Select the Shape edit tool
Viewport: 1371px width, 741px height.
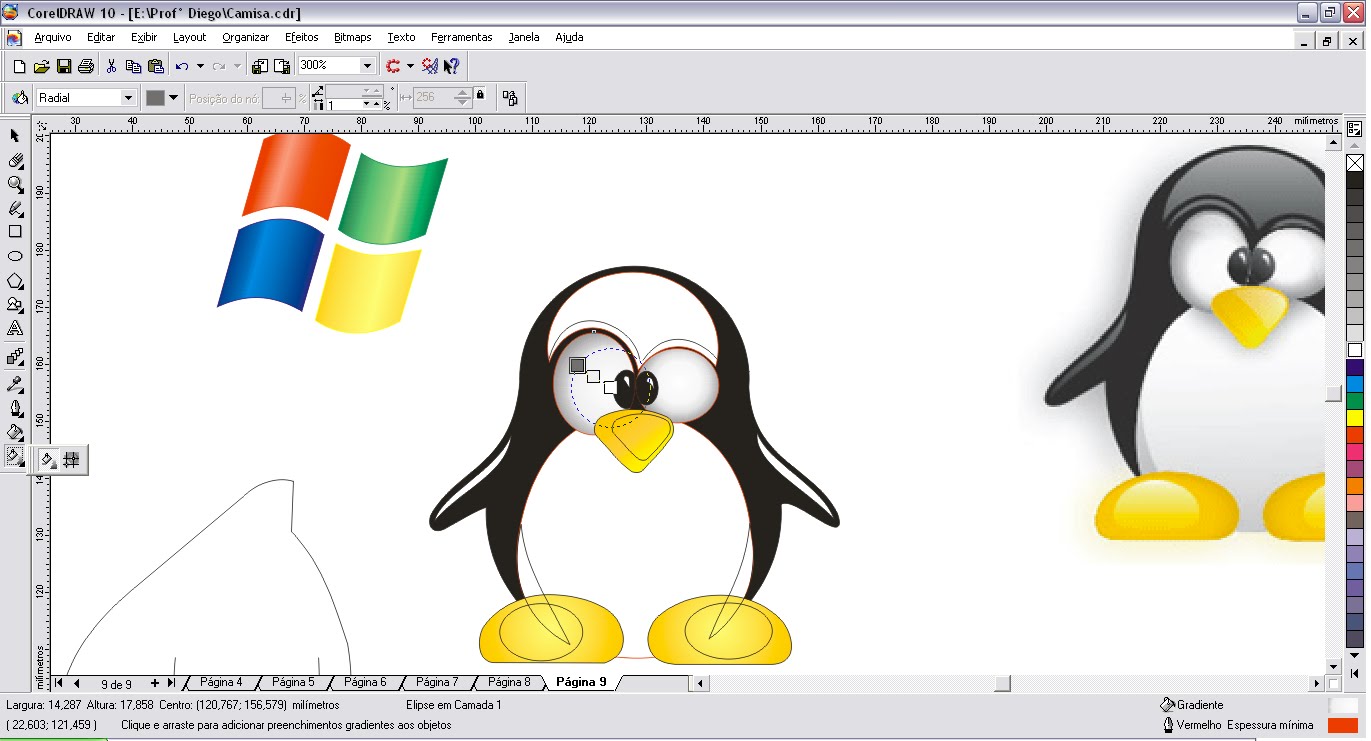tap(15, 160)
